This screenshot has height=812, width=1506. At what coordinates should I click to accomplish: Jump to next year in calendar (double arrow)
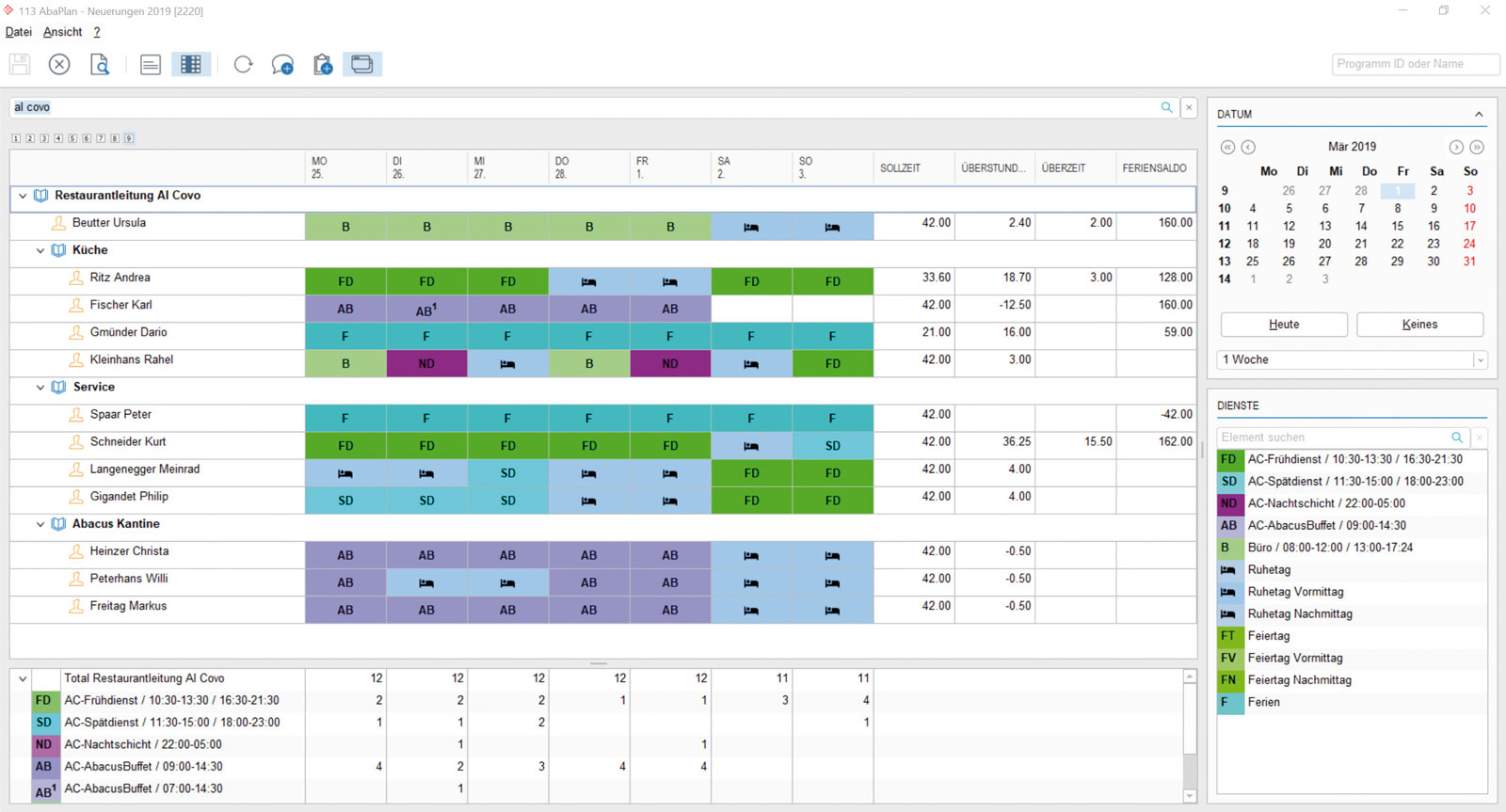tap(1477, 147)
